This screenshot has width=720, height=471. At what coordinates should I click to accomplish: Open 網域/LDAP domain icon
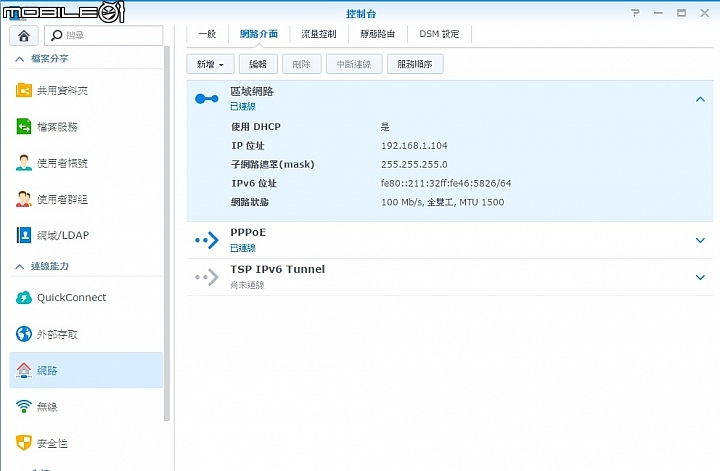[x=24, y=235]
